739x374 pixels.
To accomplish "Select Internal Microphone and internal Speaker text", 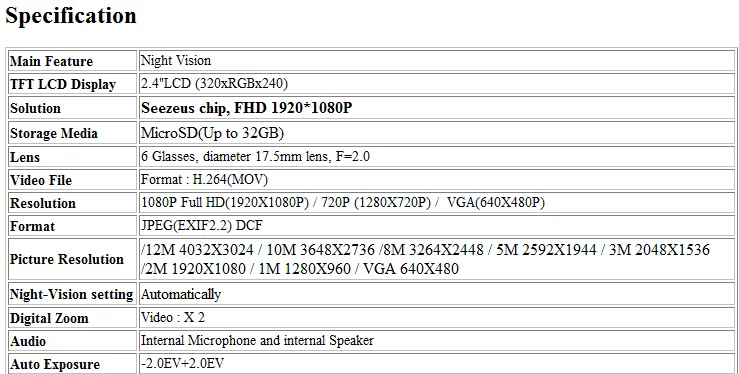I will [x=257, y=341].
